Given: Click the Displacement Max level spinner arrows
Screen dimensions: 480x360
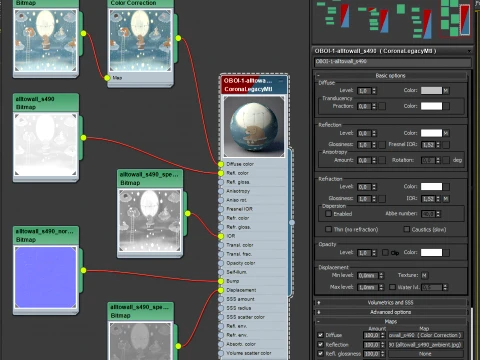Looking at the screenshot, I should 381,287.
